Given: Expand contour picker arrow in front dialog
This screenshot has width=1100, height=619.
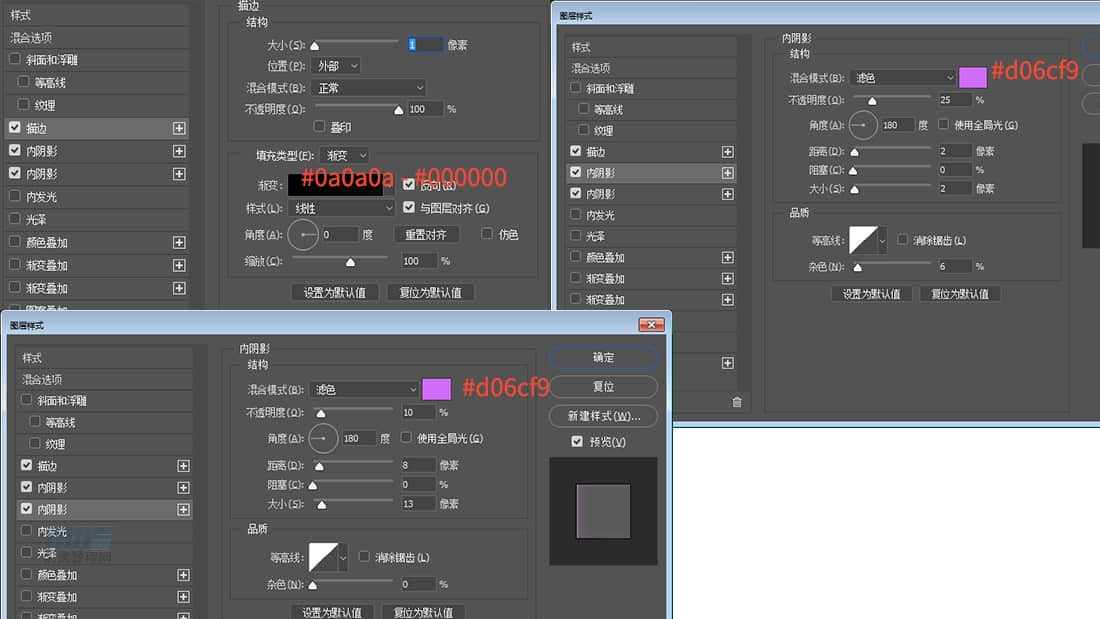Looking at the screenshot, I should pyautogui.click(x=342, y=558).
